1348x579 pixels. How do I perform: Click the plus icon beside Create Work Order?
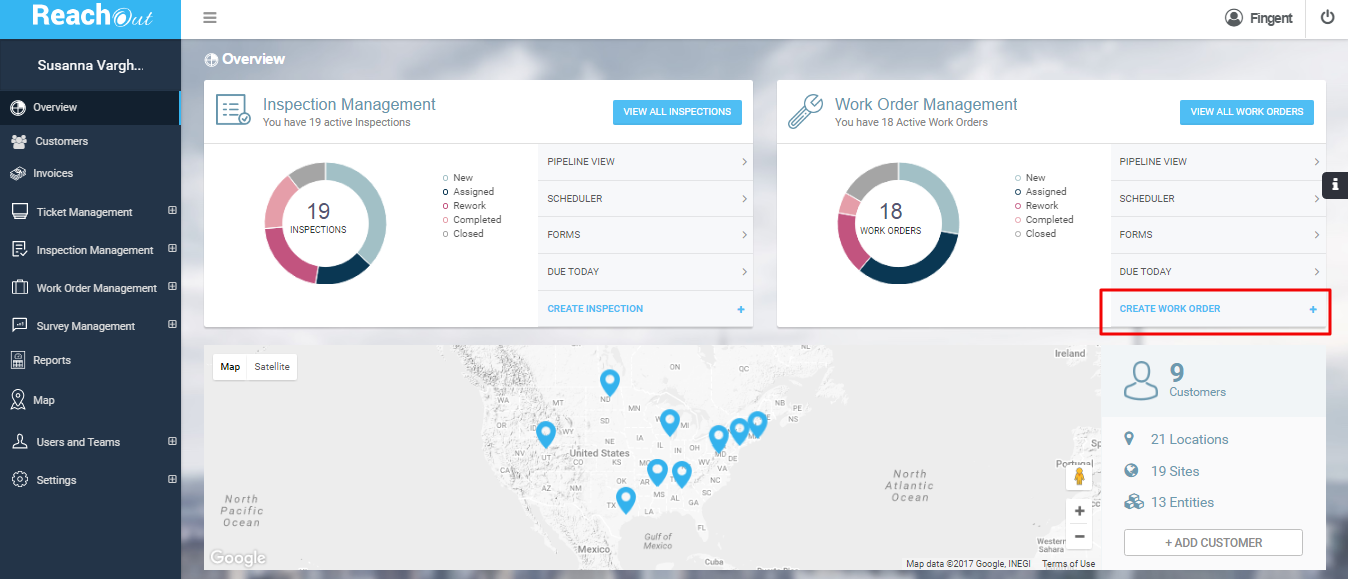[x=1313, y=309]
